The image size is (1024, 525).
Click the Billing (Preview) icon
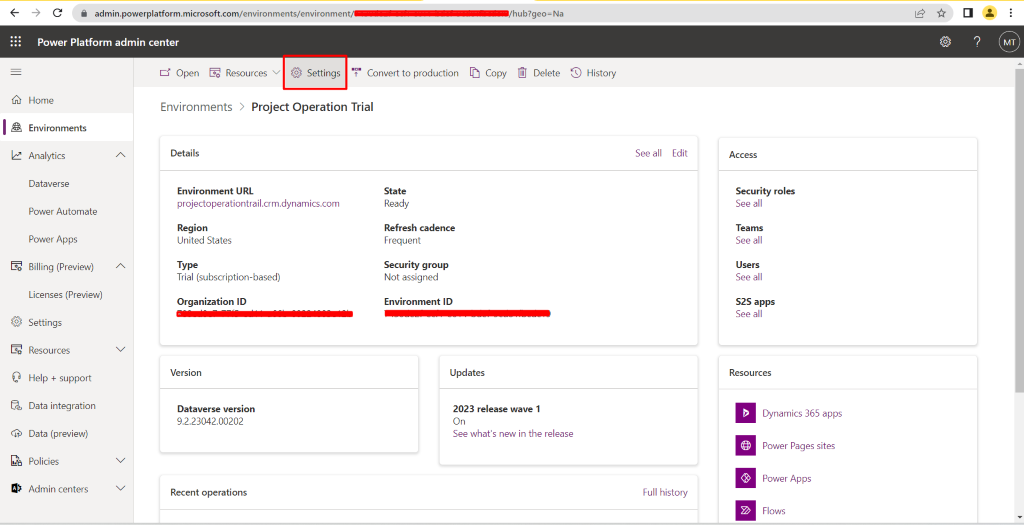[x=16, y=266]
